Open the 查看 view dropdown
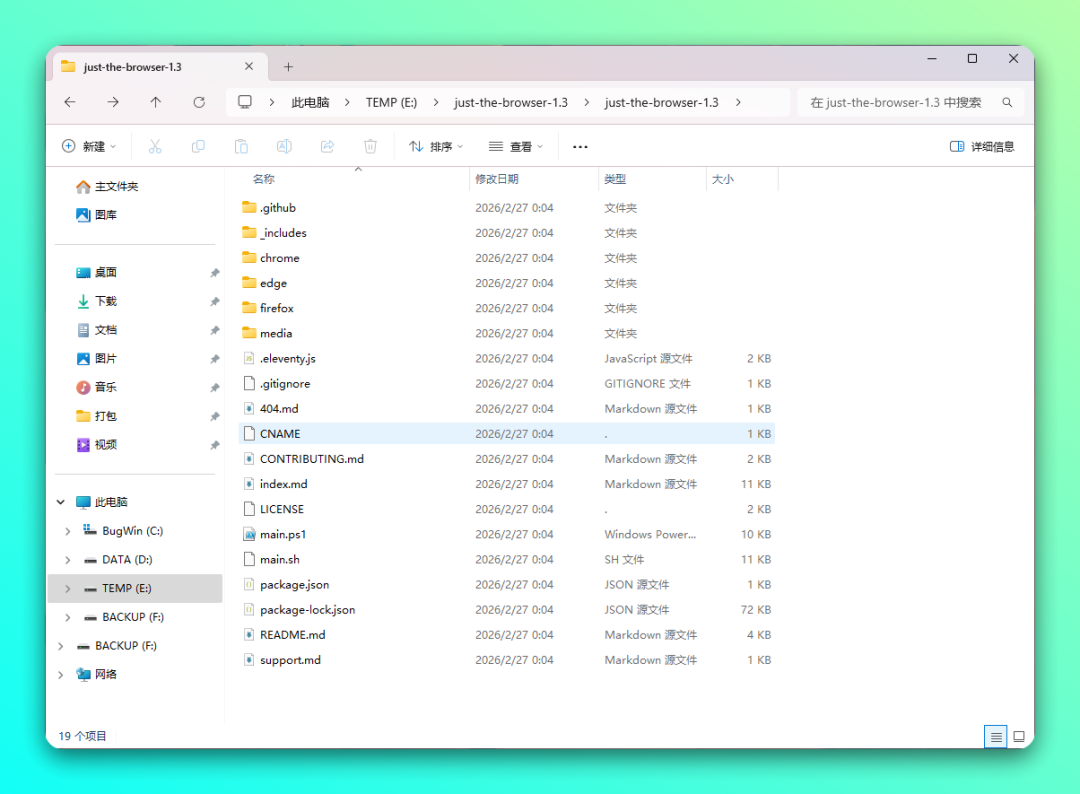The width and height of the screenshot is (1080, 794). coord(515,146)
